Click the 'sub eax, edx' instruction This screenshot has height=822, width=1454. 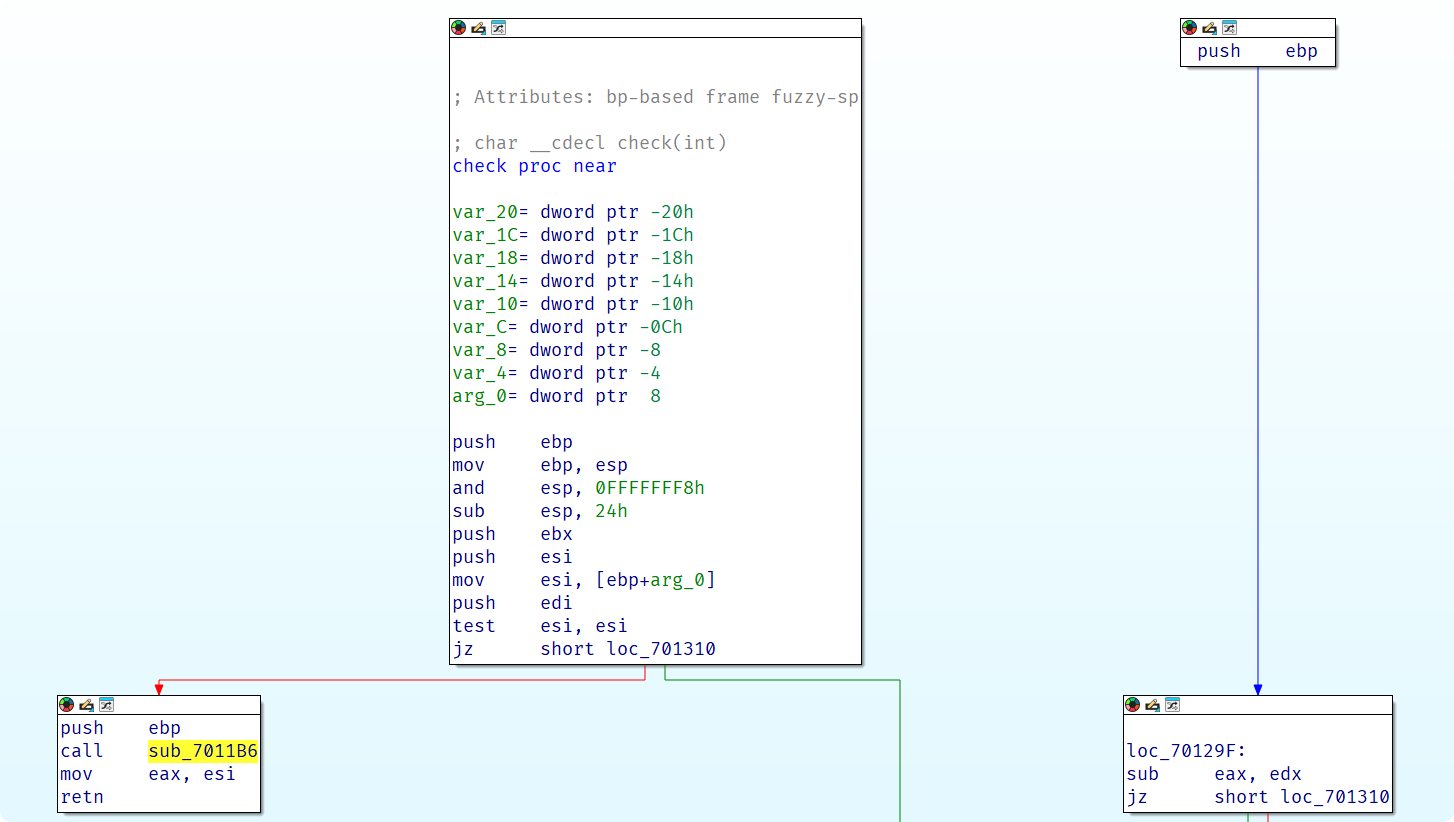[1214, 774]
